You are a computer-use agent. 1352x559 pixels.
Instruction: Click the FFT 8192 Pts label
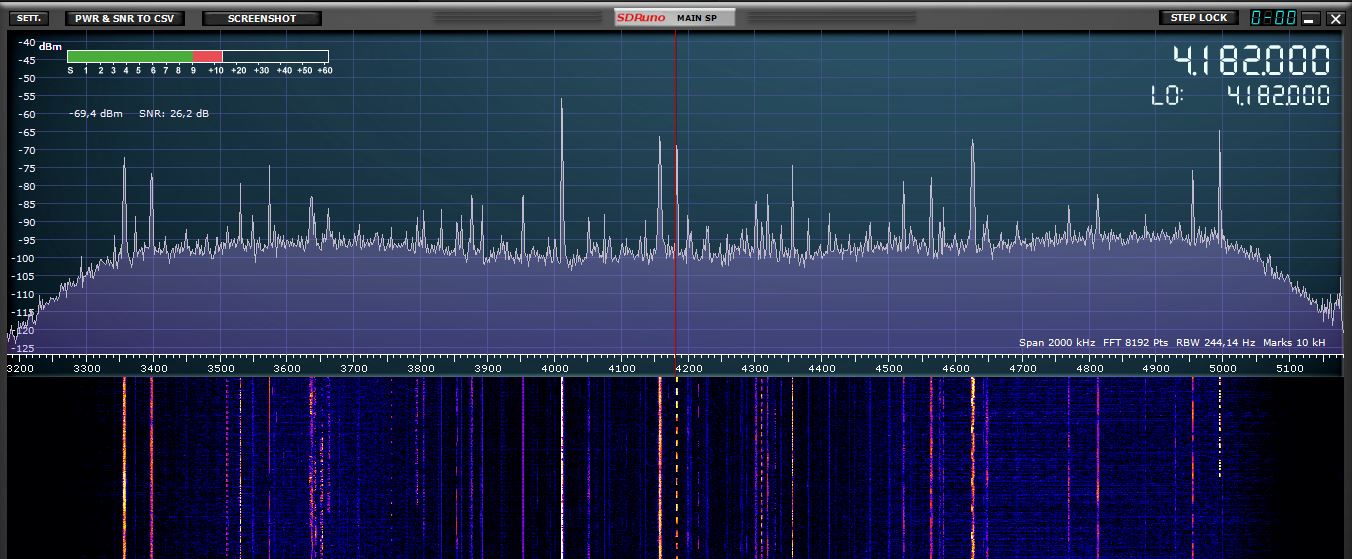(1135, 343)
